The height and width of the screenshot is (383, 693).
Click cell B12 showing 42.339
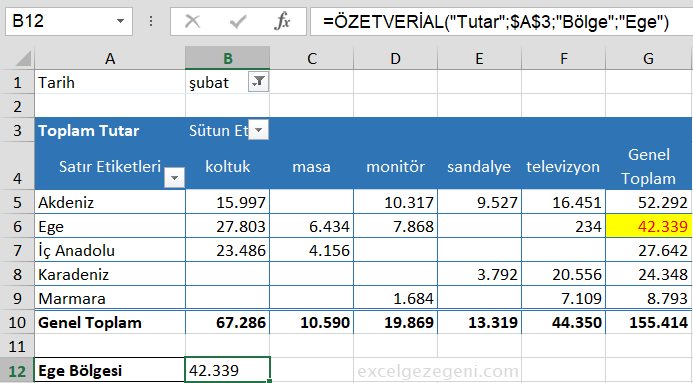[x=227, y=370]
